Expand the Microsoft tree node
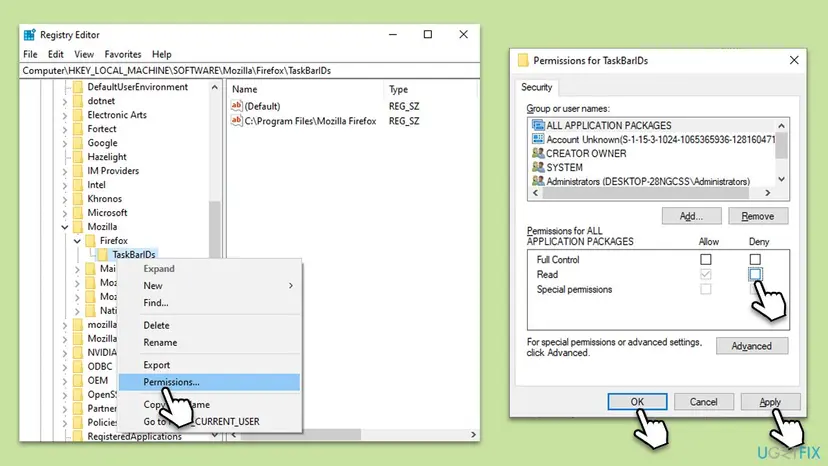 coord(65,213)
